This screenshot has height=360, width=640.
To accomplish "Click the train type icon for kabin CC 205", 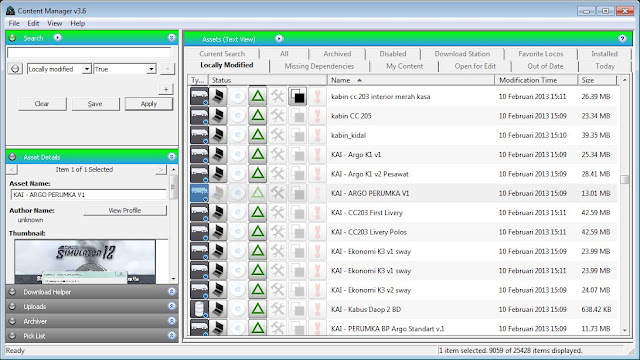I will pos(199,116).
